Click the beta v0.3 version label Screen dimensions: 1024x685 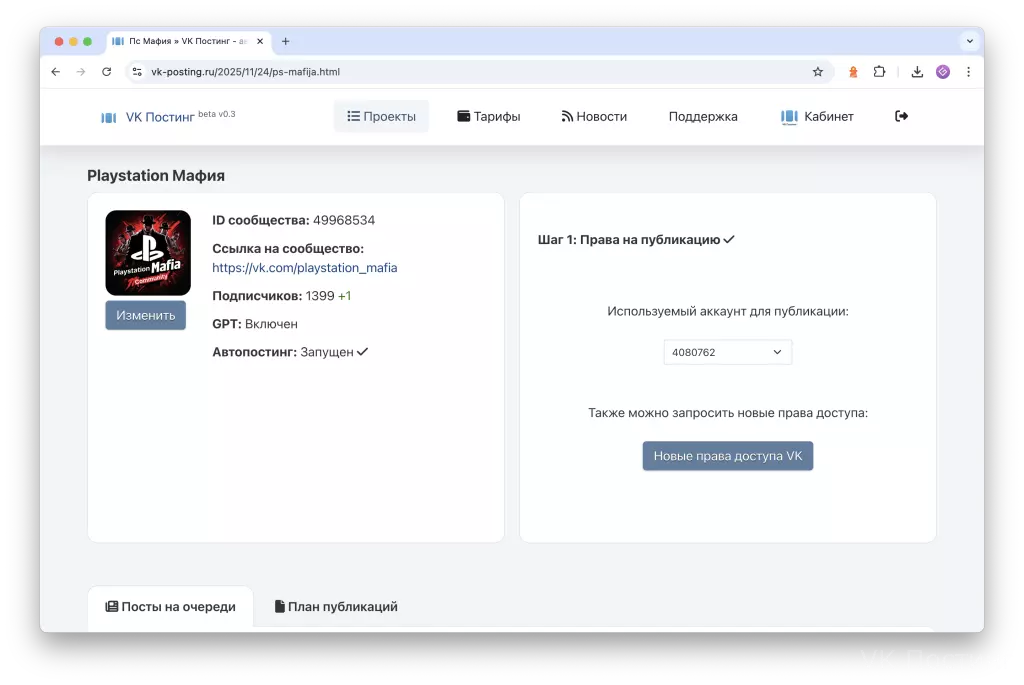coord(217,114)
